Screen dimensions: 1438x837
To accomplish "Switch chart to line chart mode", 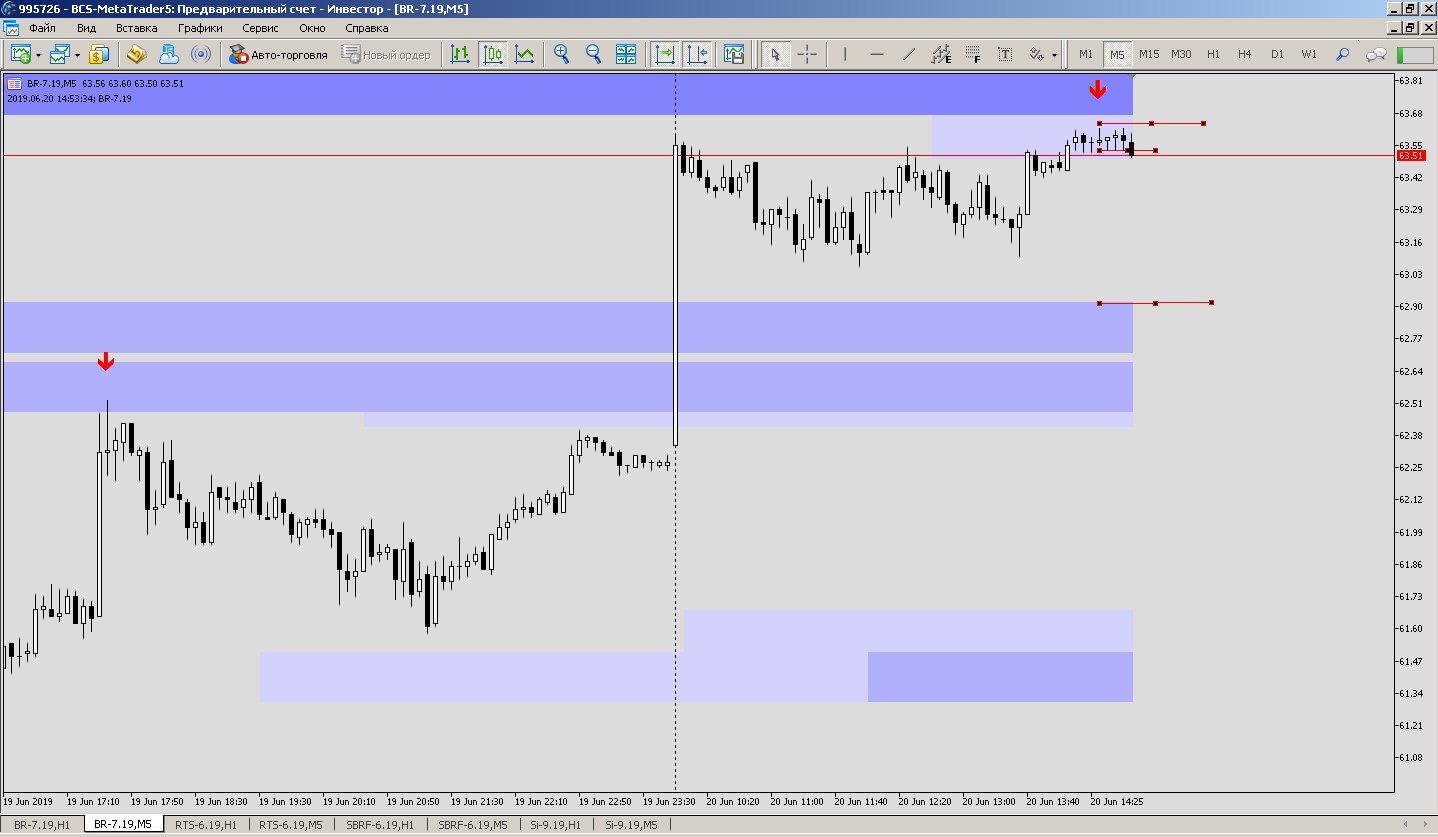I will pyautogui.click(x=524, y=54).
